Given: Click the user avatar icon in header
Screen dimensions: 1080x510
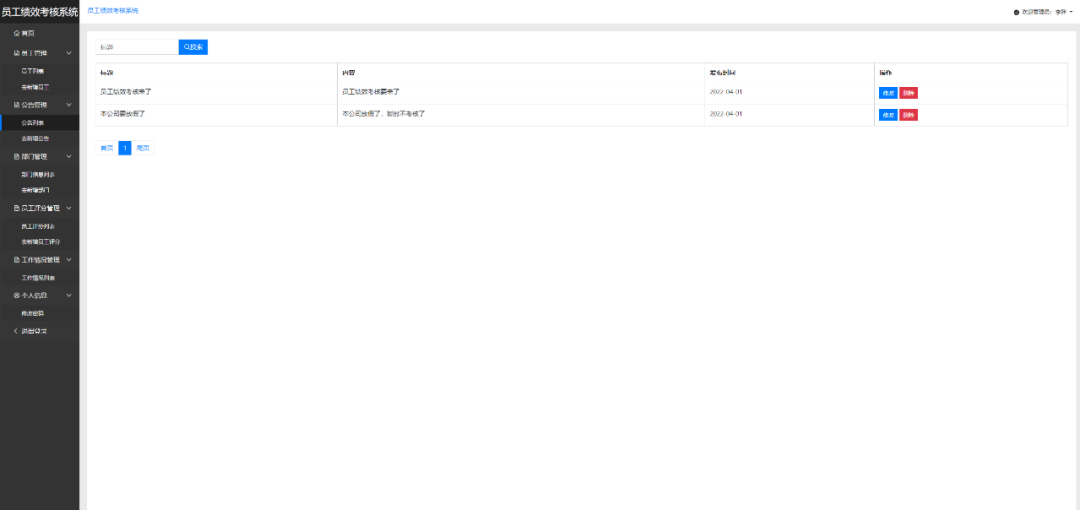Looking at the screenshot, I should point(1016,12).
